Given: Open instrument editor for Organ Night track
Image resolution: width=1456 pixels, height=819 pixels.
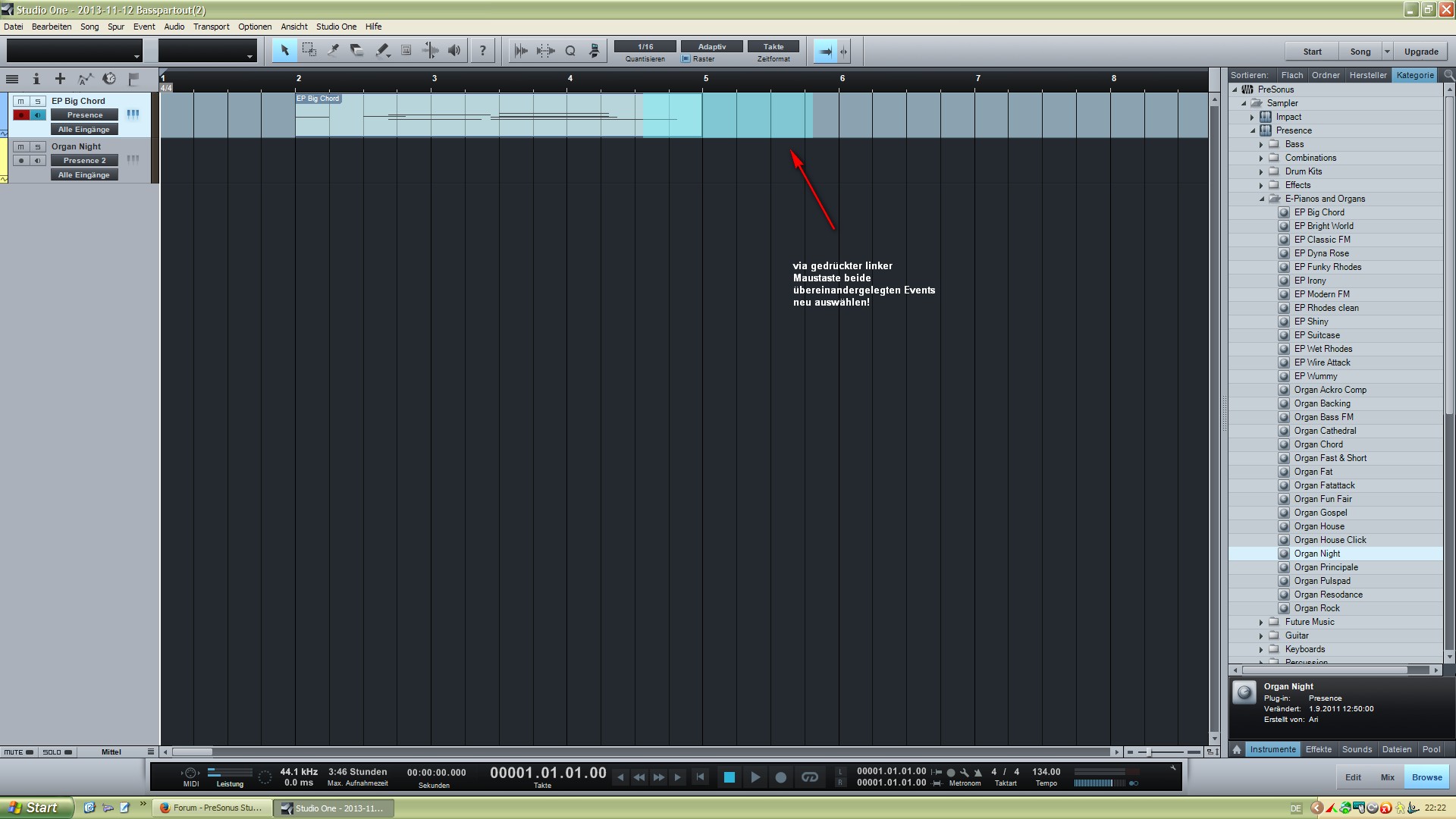Looking at the screenshot, I should tap(133, 160).
